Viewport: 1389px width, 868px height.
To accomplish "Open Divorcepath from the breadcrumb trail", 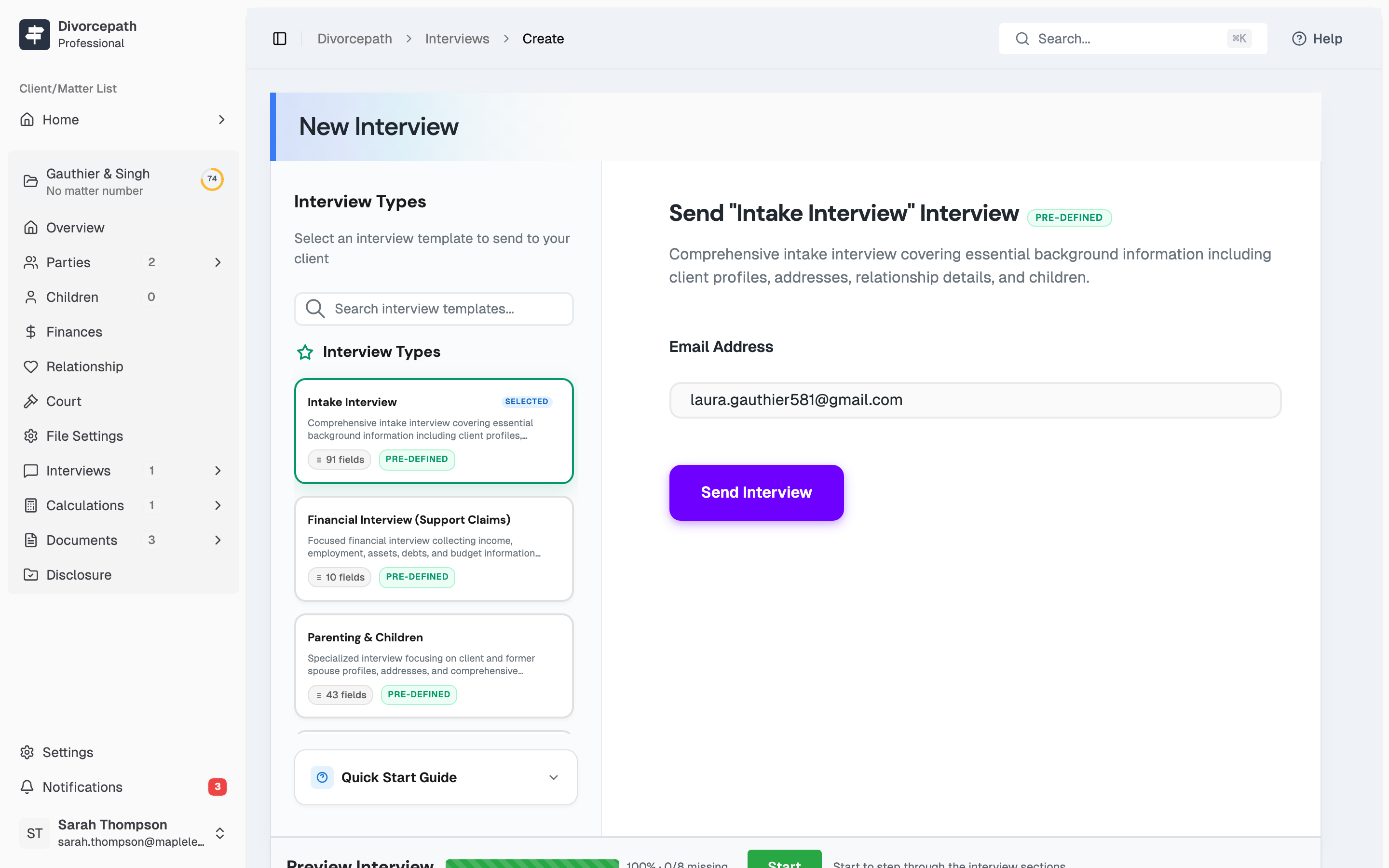I will tap(354, 38).
